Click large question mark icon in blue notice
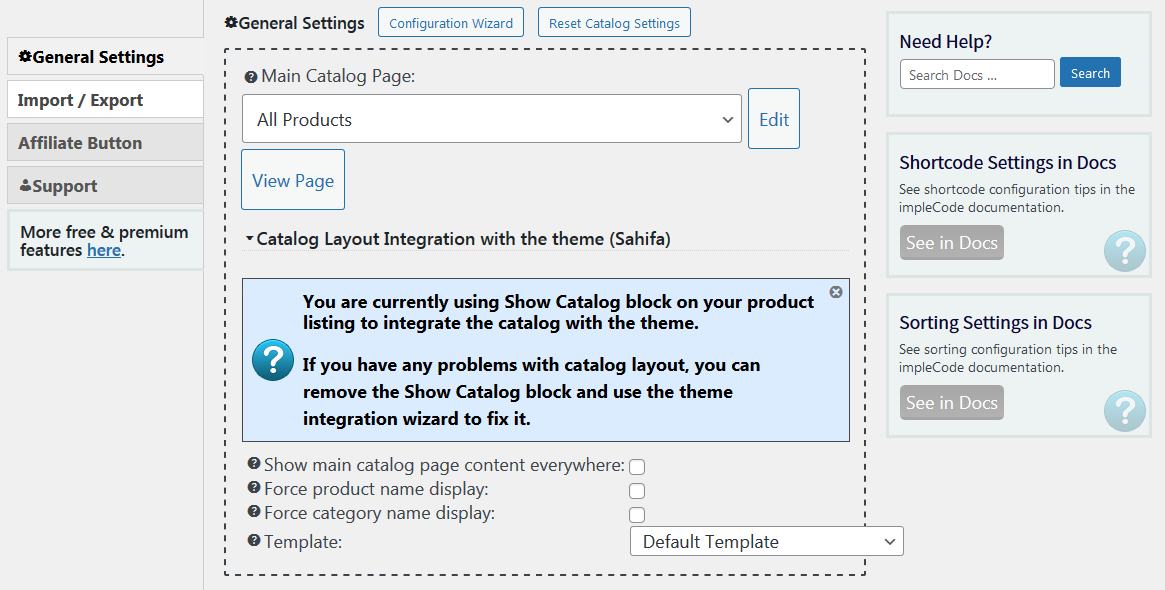 click(273, 360)
